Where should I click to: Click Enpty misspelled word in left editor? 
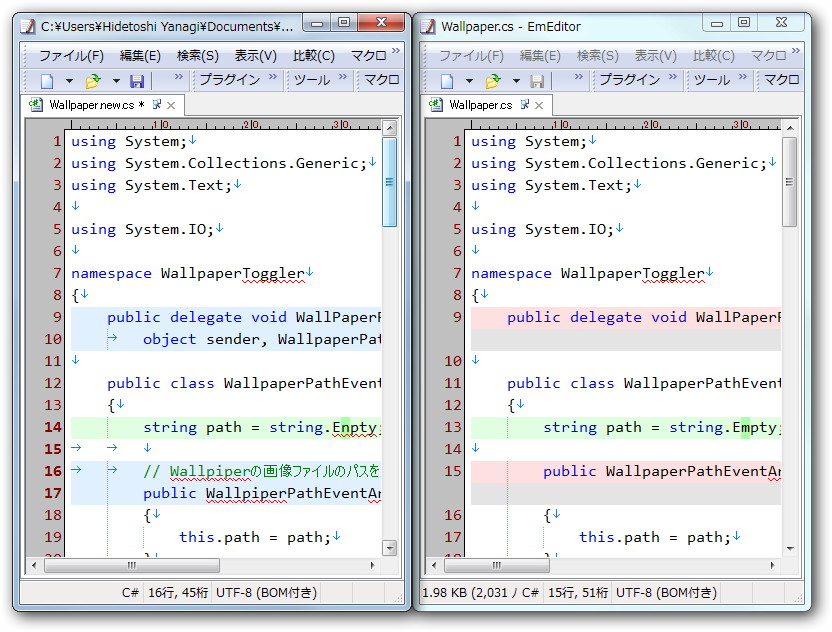pos(354,428)
